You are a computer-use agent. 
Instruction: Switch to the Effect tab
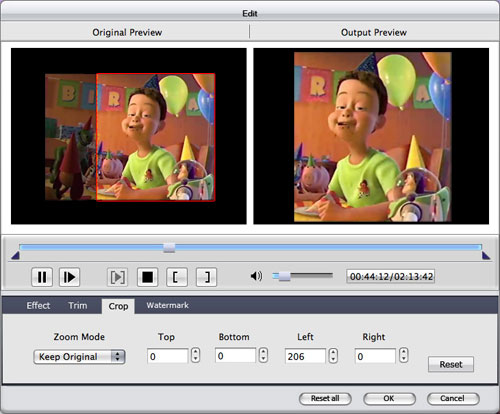tap(38, 306)
